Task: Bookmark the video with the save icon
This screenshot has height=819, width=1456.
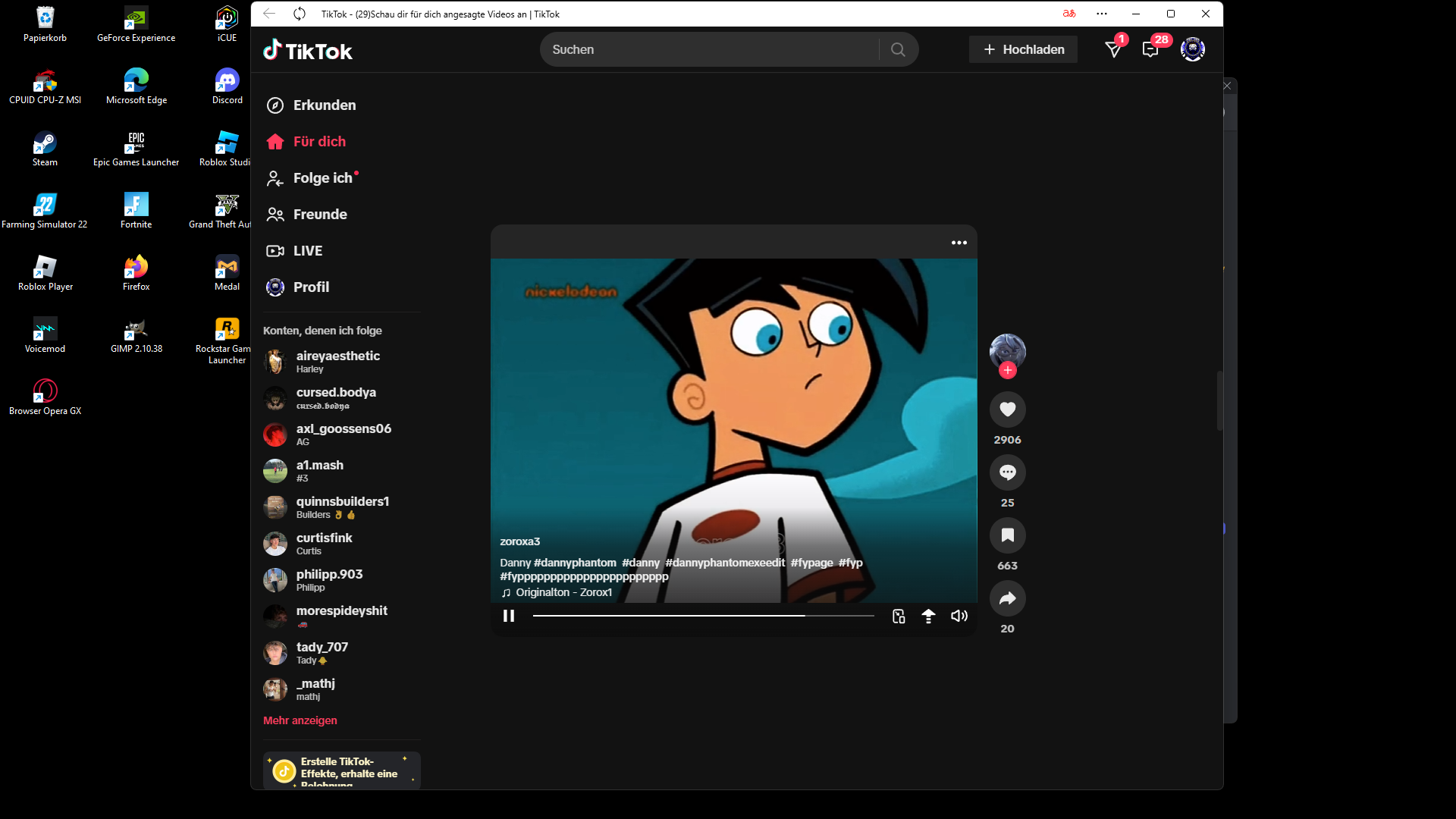Action: pyautogui.click(x=1008, y=535)
